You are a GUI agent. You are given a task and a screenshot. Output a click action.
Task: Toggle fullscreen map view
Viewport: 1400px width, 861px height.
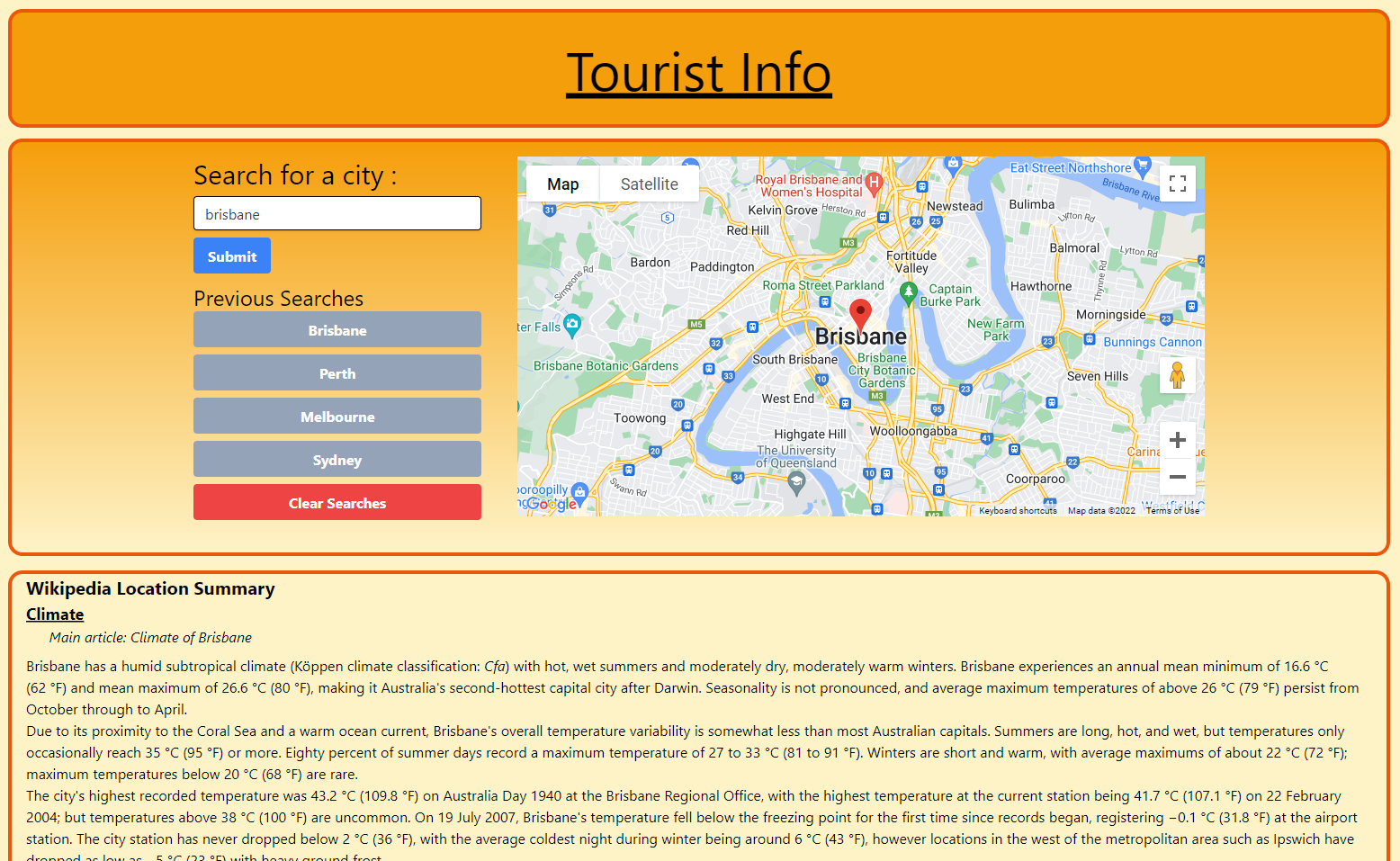click(x=1177, y=184)
